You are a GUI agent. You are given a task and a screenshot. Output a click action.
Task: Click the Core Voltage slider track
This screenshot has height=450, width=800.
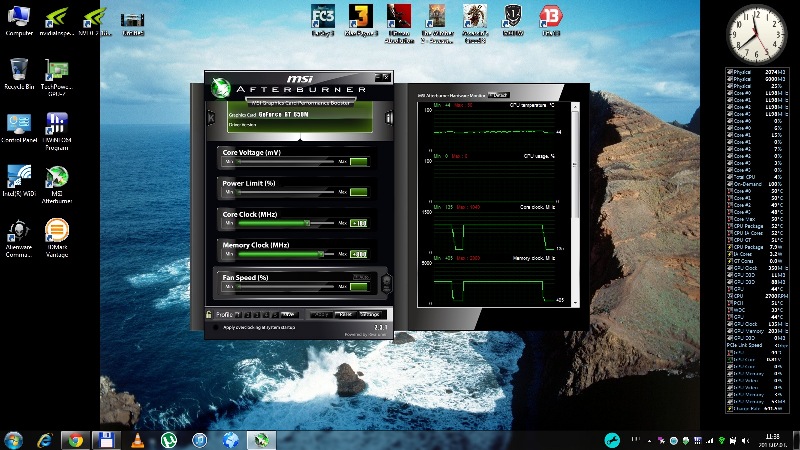tap(286, 162)
